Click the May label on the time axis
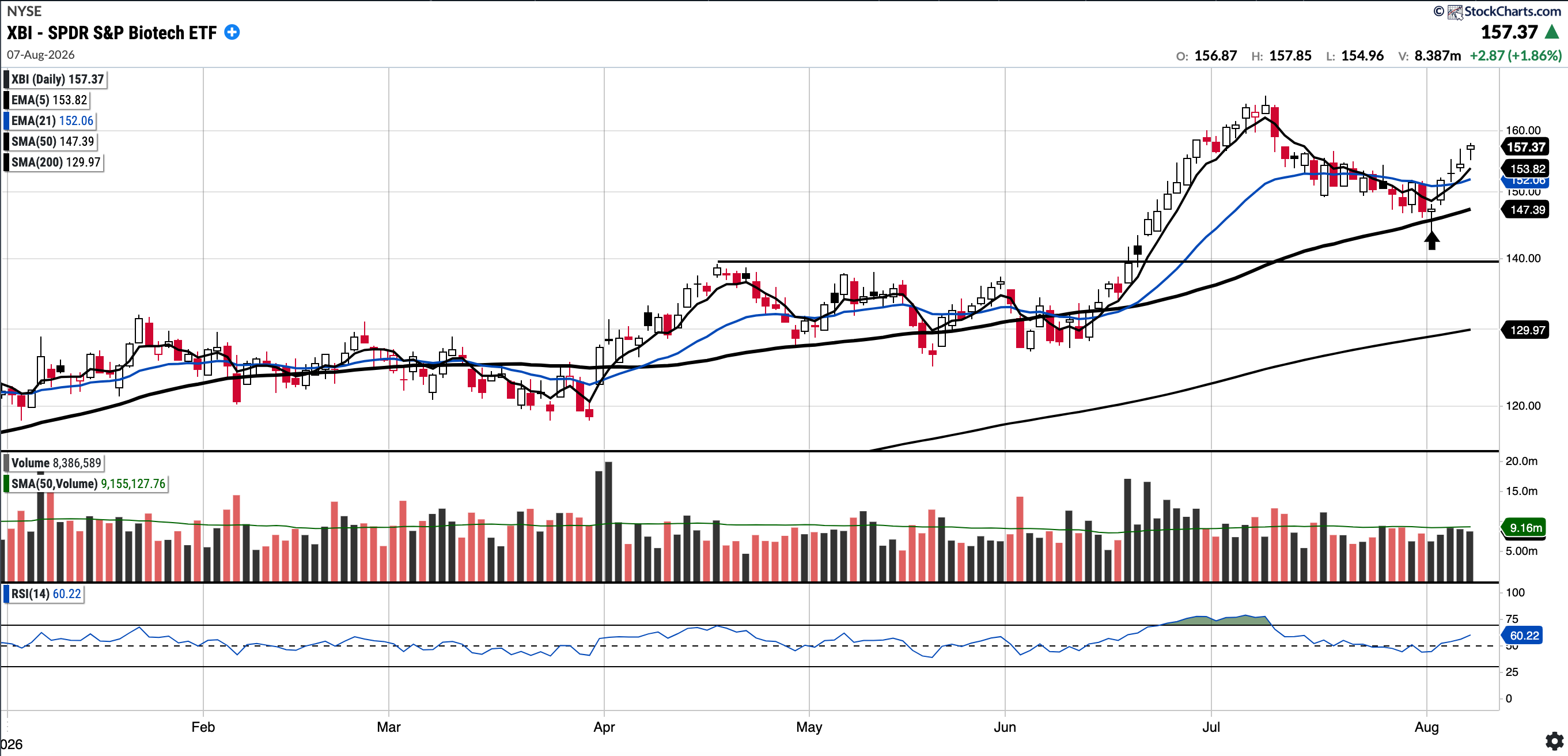This screenshot has height=756, width=1568. click(809, 727)
